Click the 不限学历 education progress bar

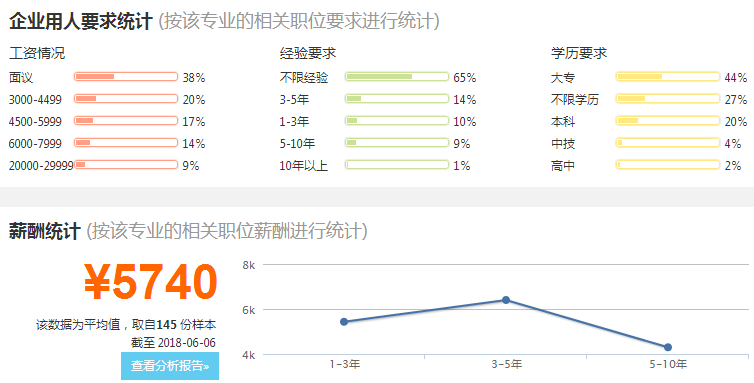(x=668, y=99)
